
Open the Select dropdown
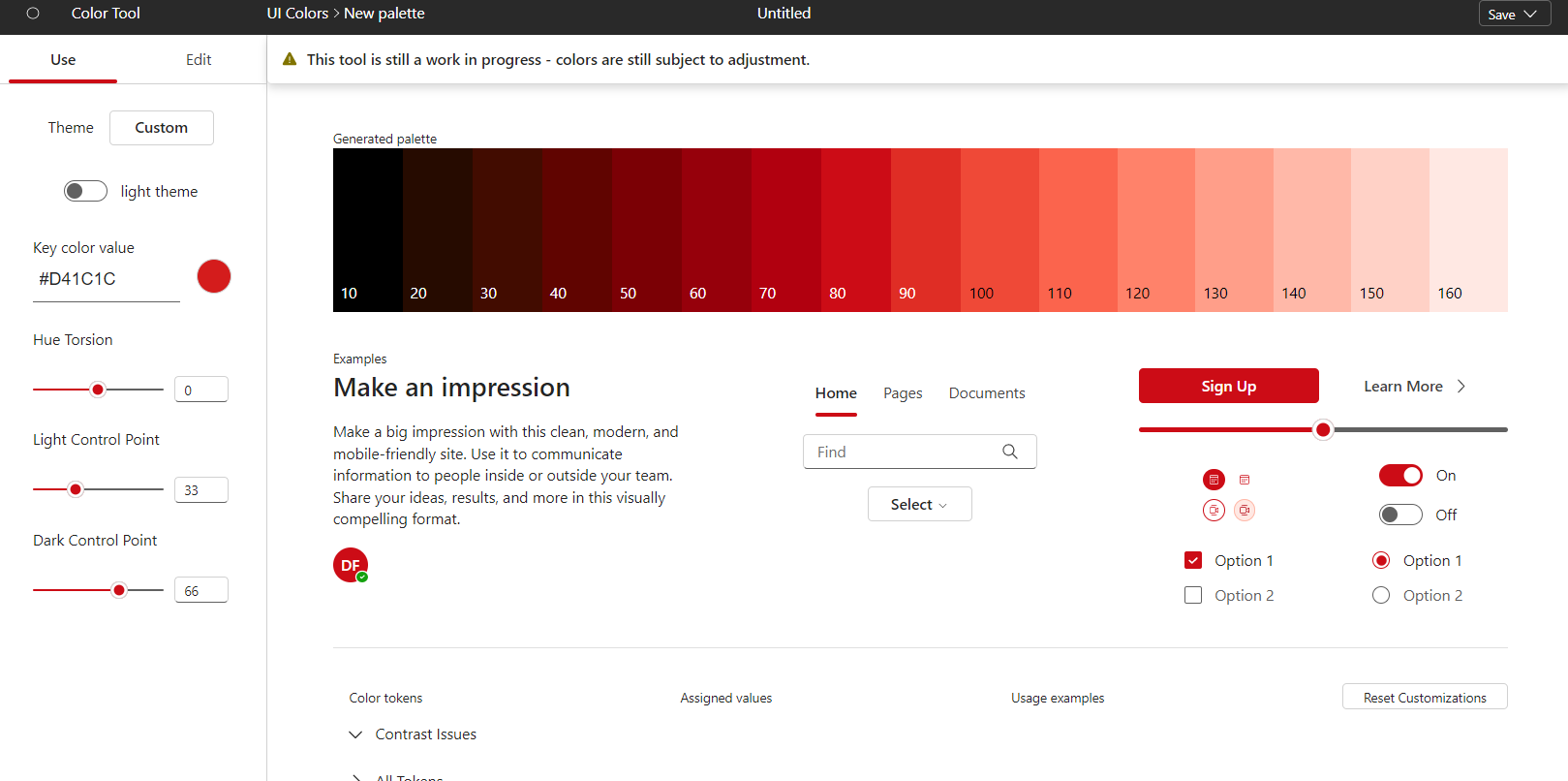point(920,504)
